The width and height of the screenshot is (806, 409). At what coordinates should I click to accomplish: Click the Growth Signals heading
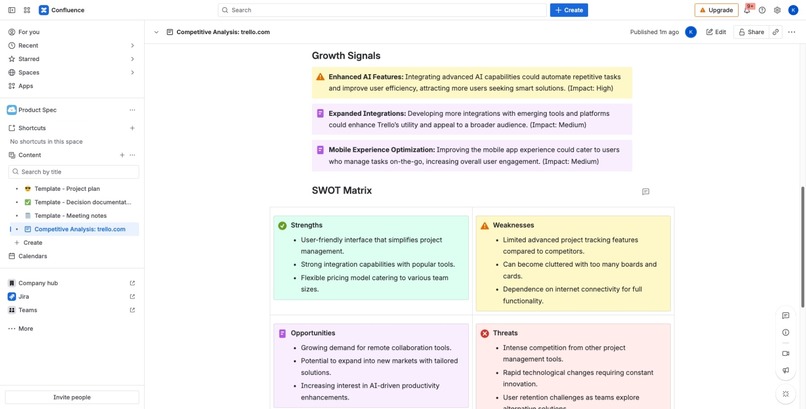346,55
